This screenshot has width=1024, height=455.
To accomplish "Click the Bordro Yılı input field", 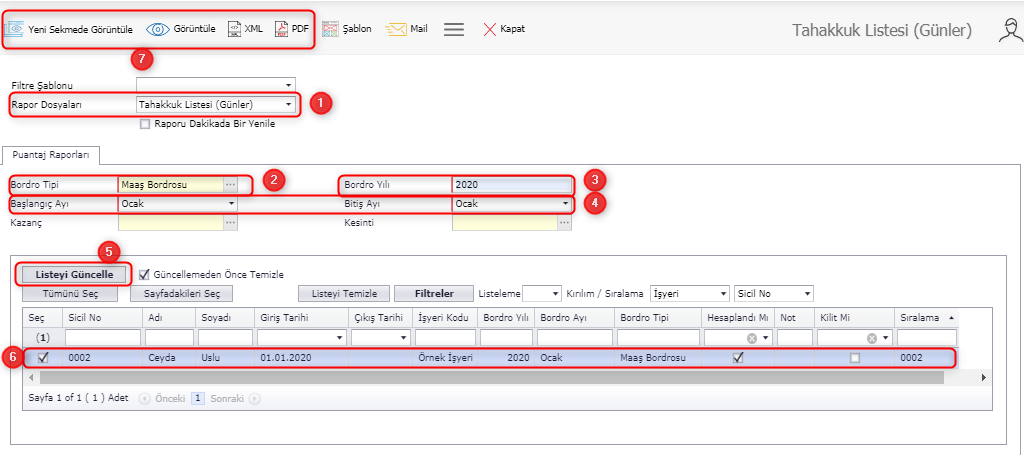I will (512, 185).
